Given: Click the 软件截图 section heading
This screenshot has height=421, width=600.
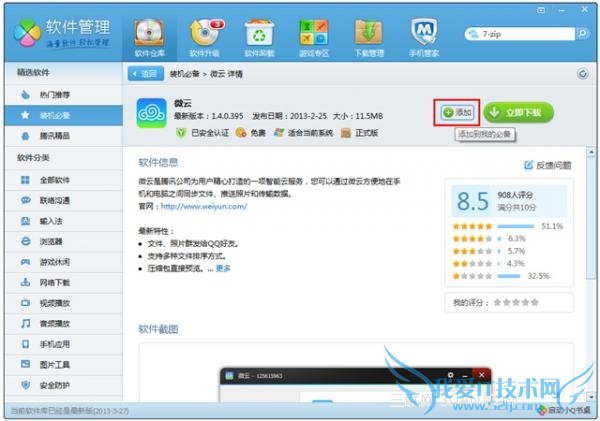Looking at the screenshot, I should coord(158,329).
